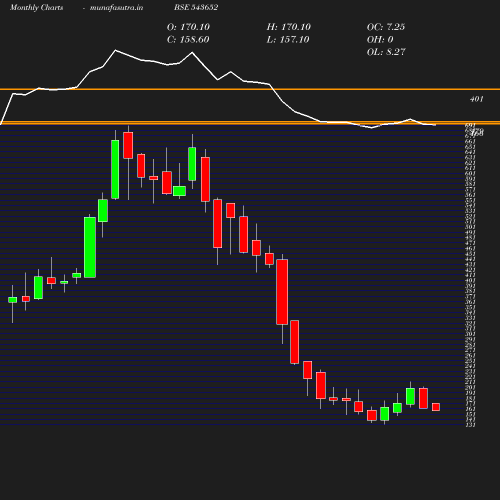Click the 'OH: 0' reading
The width and height of the screenshot is (500, 500).
pyautogui.click(x=380, y=40)
